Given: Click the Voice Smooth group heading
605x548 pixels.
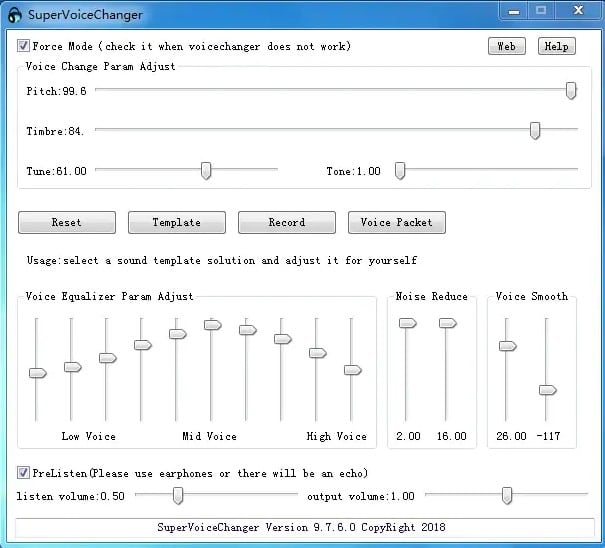Looking at the screenshot, I should pyautogui.click(x=532, y=296).
